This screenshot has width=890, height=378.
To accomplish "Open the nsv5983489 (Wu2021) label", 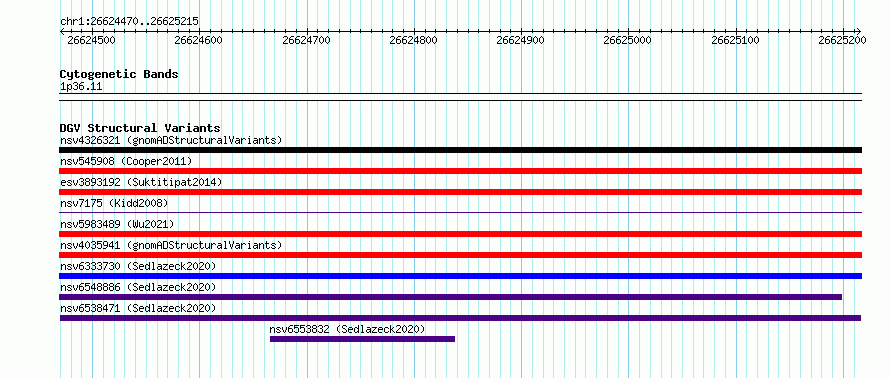I will 117,224.
